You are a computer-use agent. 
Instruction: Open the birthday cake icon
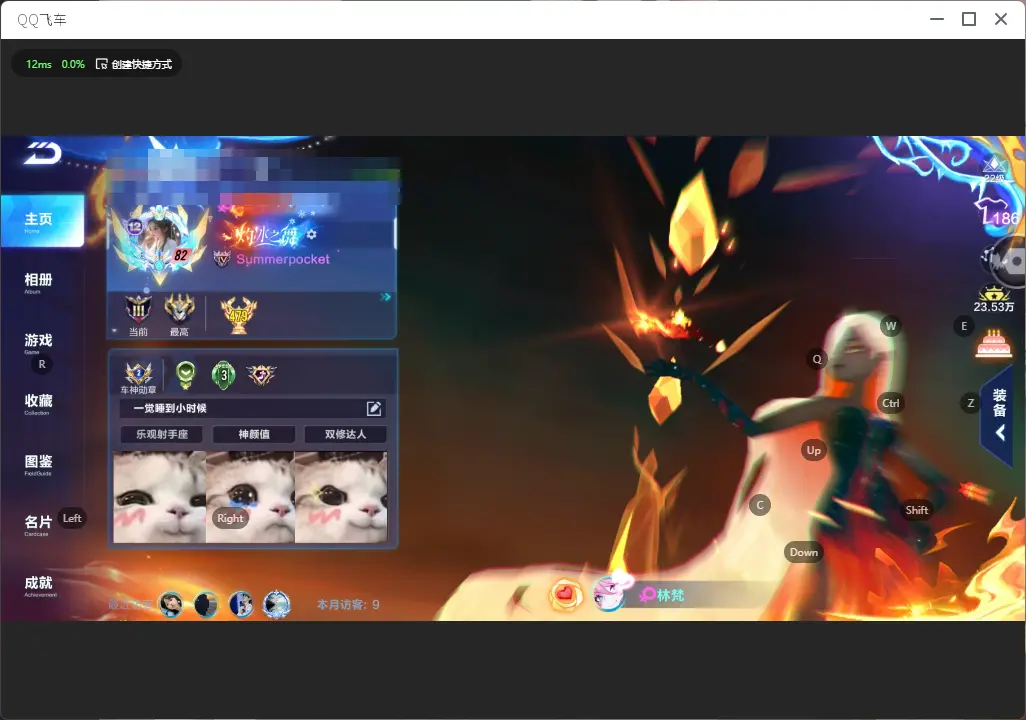(x=993, y=343)
